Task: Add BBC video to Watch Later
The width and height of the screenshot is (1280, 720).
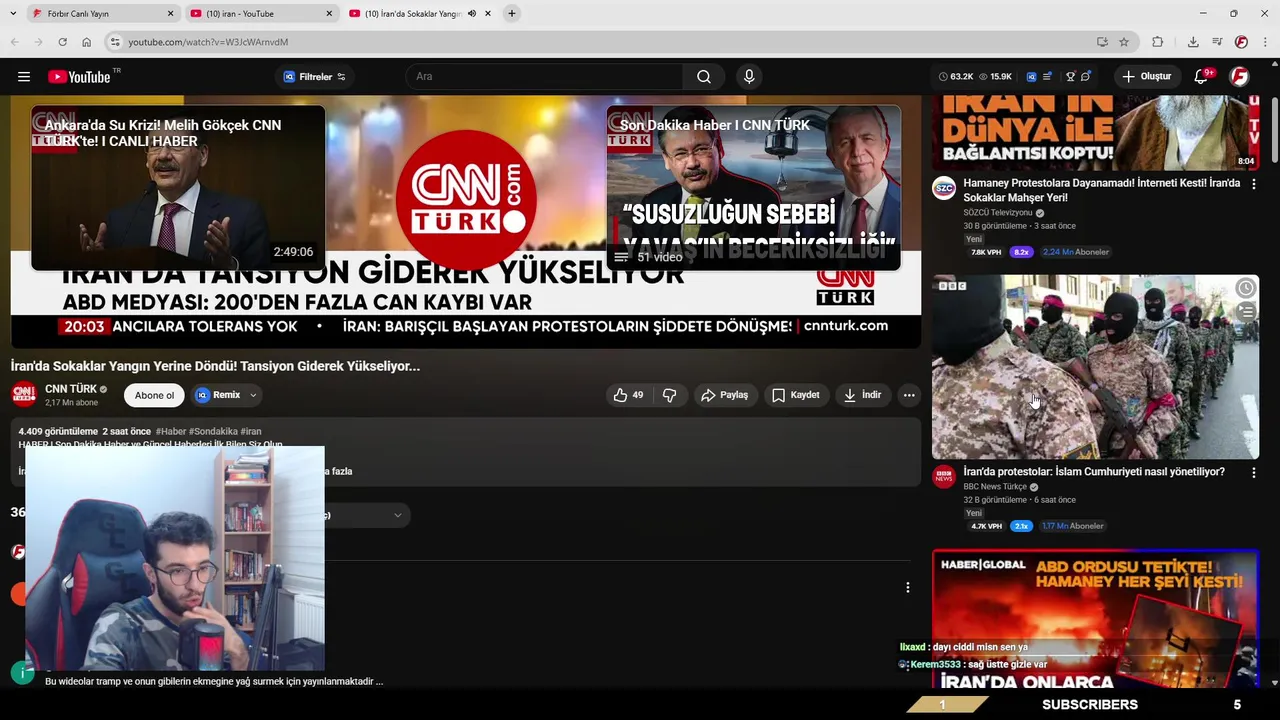Action: pyautogui.click(x=1245, y=289)
